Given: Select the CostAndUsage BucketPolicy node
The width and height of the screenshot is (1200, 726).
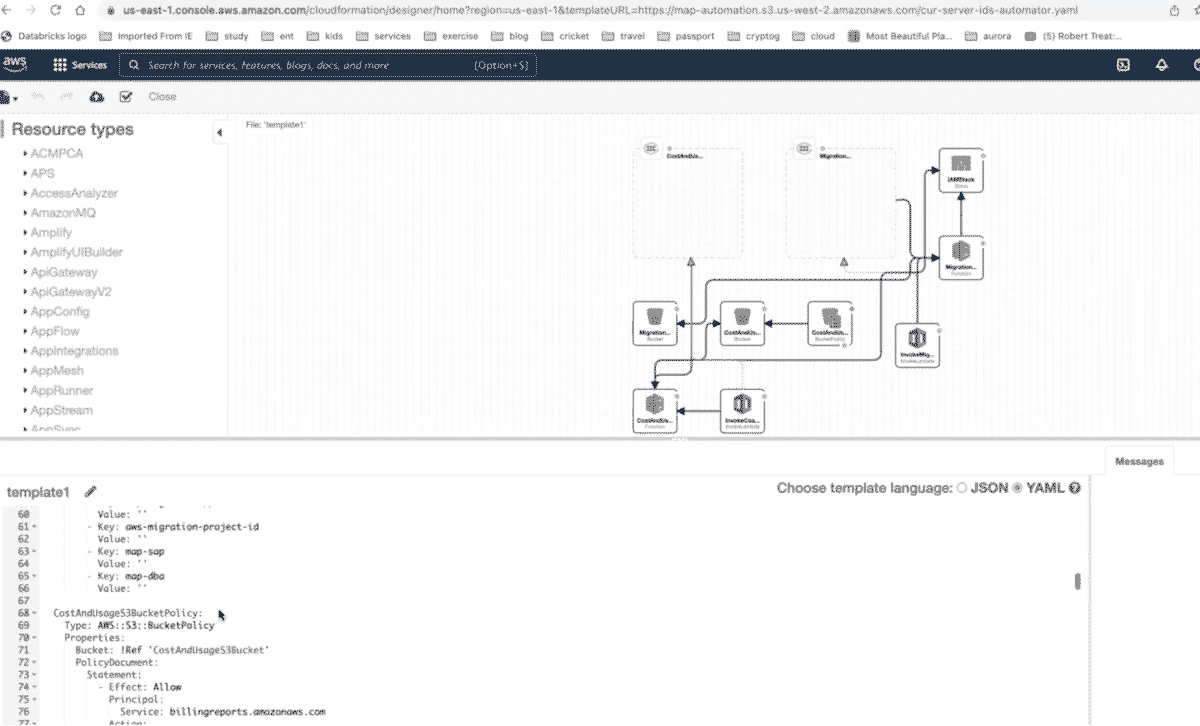Looking at the screenshot, I should [830, 322].
